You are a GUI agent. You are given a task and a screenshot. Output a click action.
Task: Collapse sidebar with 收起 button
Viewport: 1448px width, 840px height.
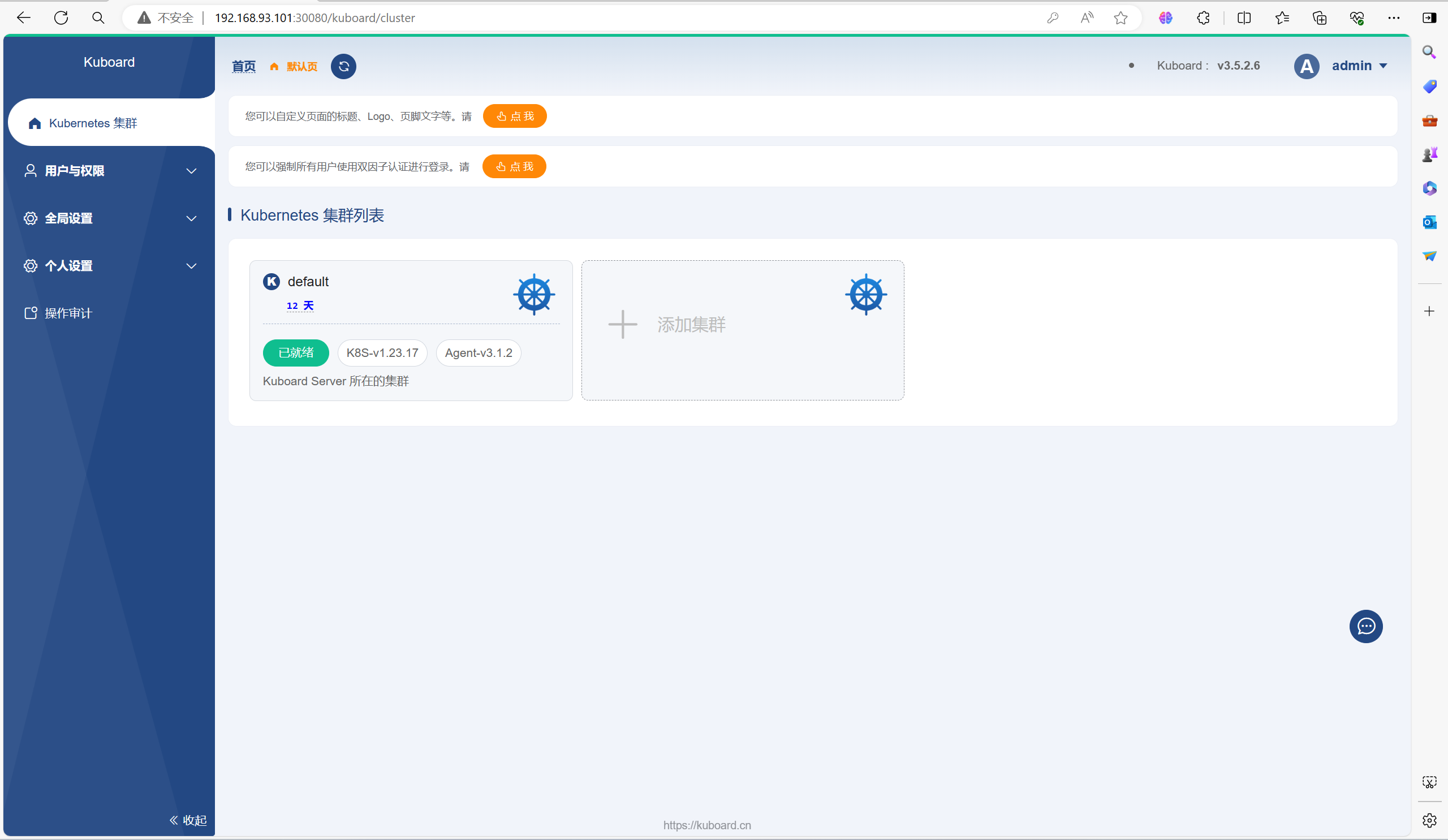click(x=188, y=820)
